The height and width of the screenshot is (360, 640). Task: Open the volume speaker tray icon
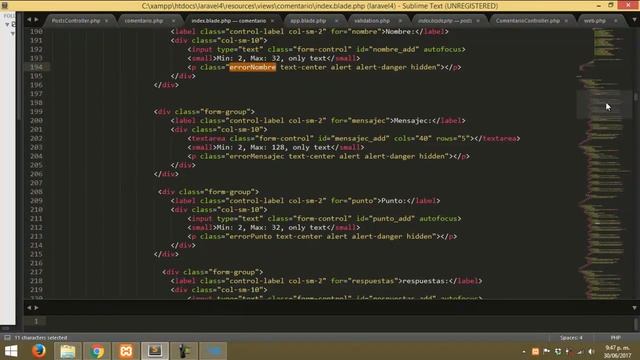tap(591, 351)
